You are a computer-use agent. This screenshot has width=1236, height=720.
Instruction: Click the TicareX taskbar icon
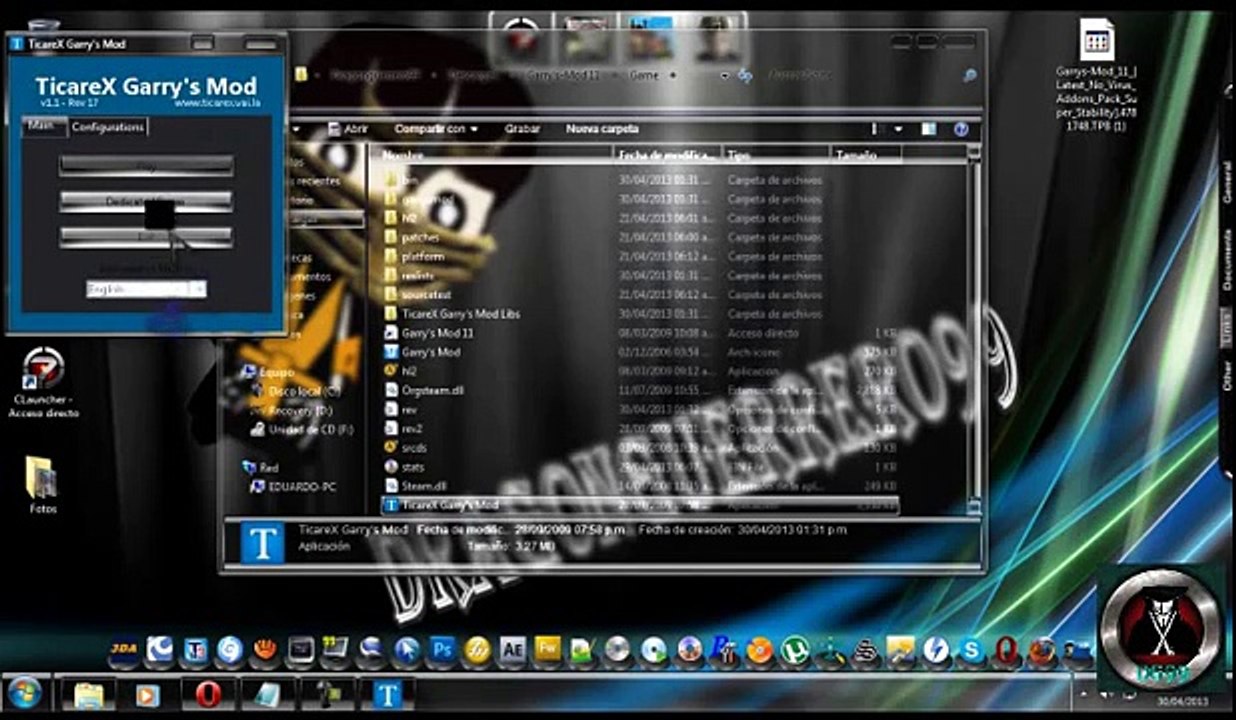coord(387,693)
